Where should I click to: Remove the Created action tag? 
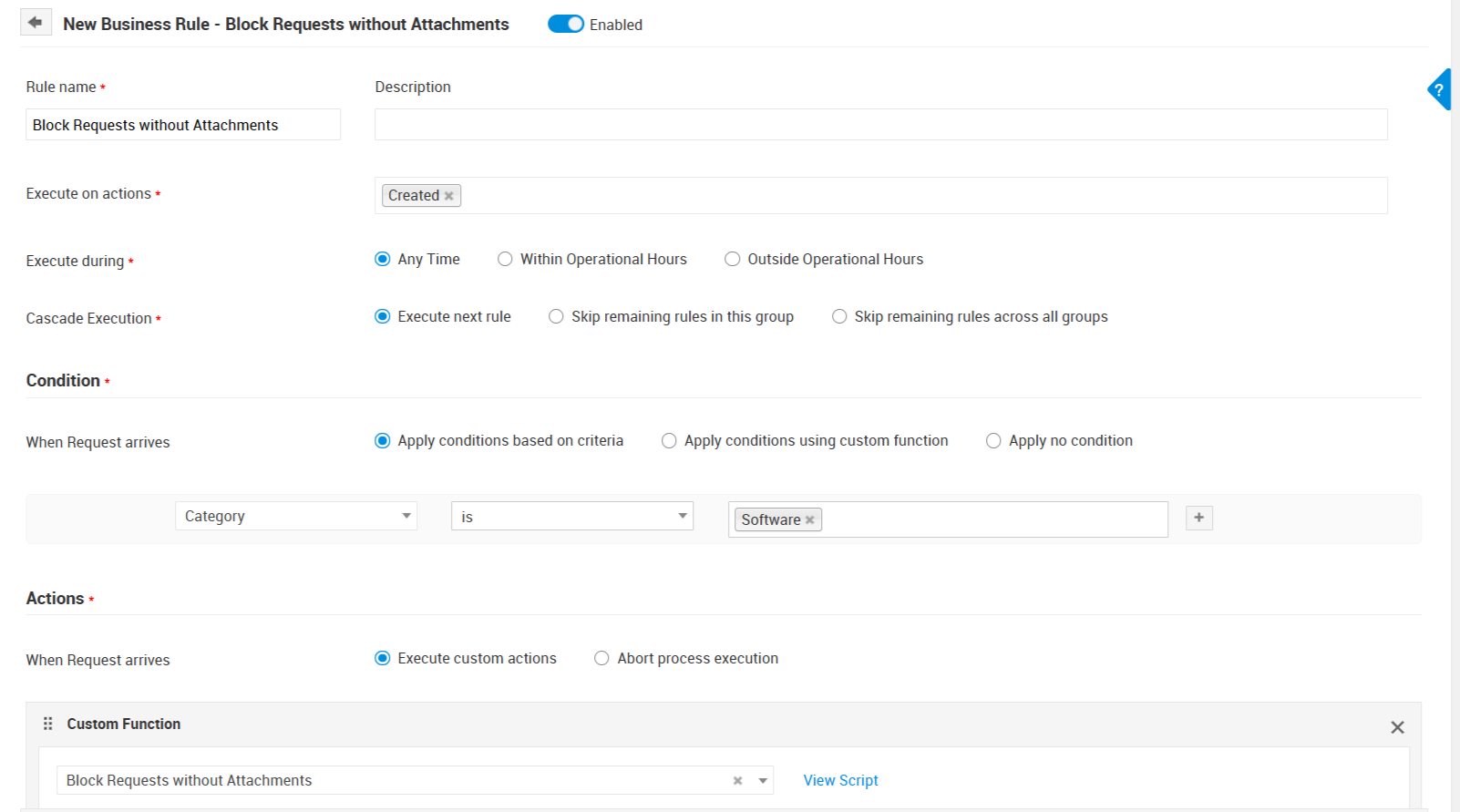[x=448, y=196]
